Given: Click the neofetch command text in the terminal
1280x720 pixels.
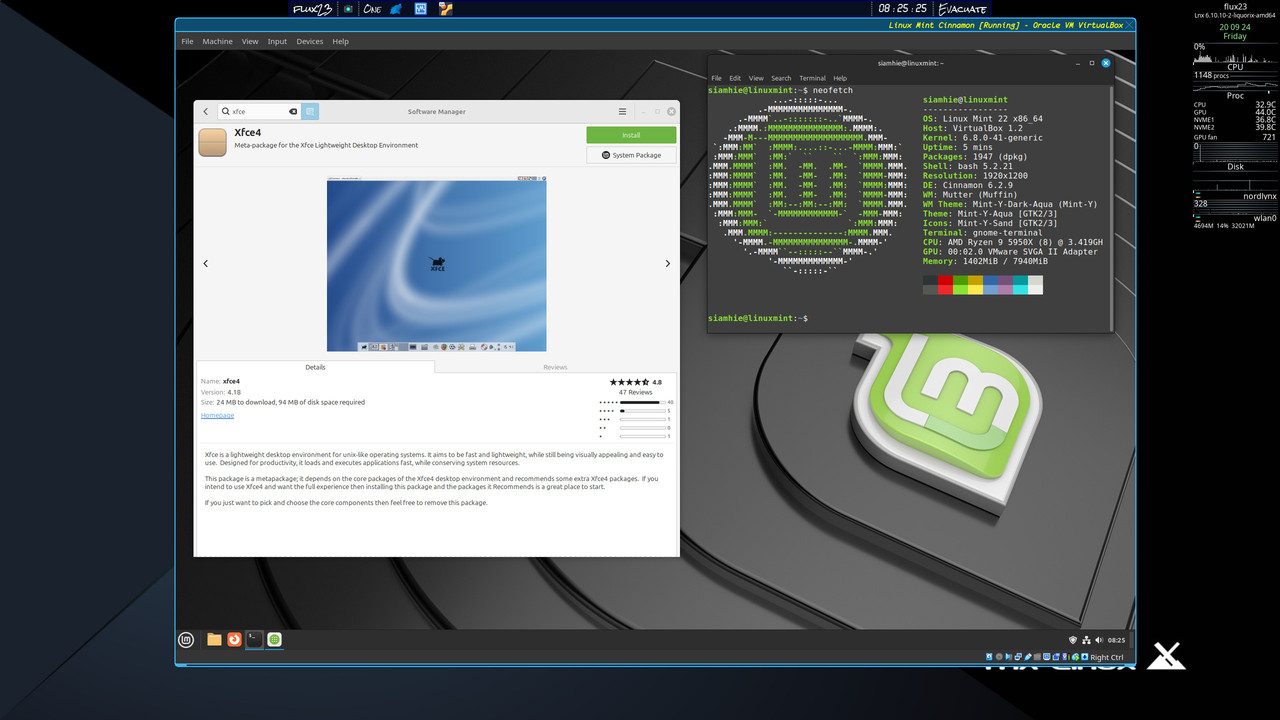Looking at the screenshot, I should (833, 90).
